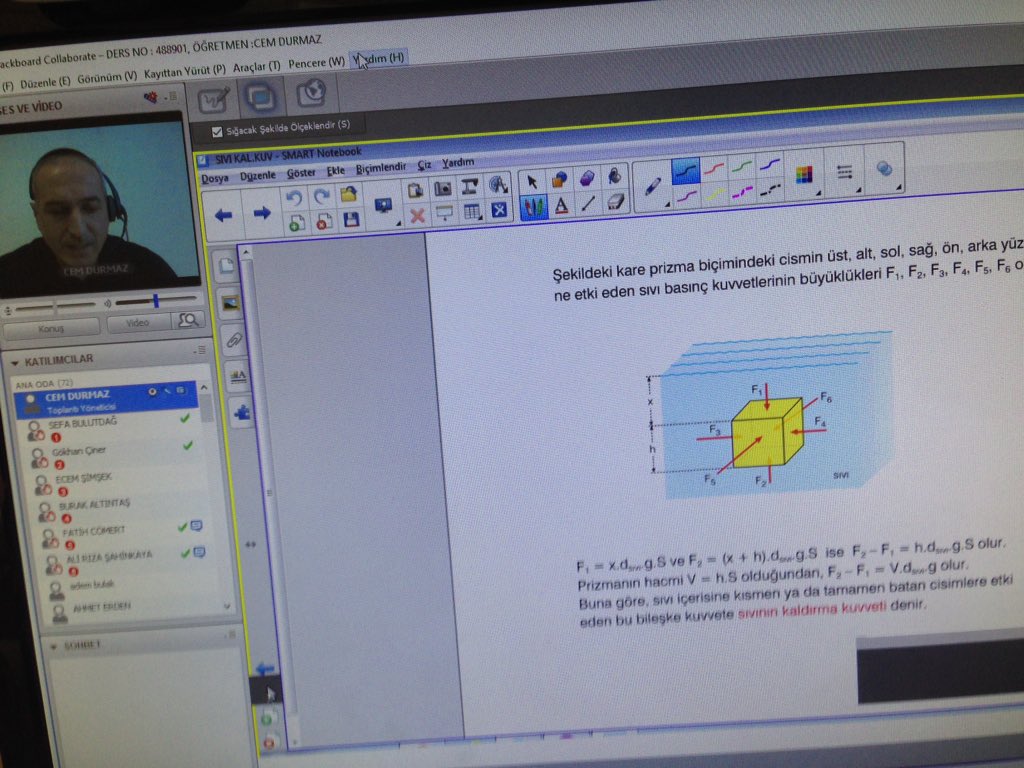Open KATILIMCILAR panel options menu
Viewport: 1024px width, 768px height.
(200, 351)
